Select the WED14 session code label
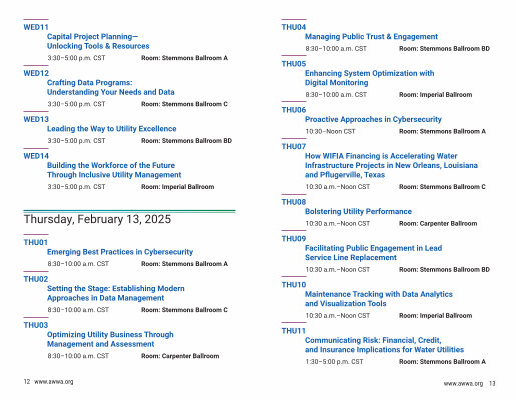516x400 pixels. click(36, 156)
